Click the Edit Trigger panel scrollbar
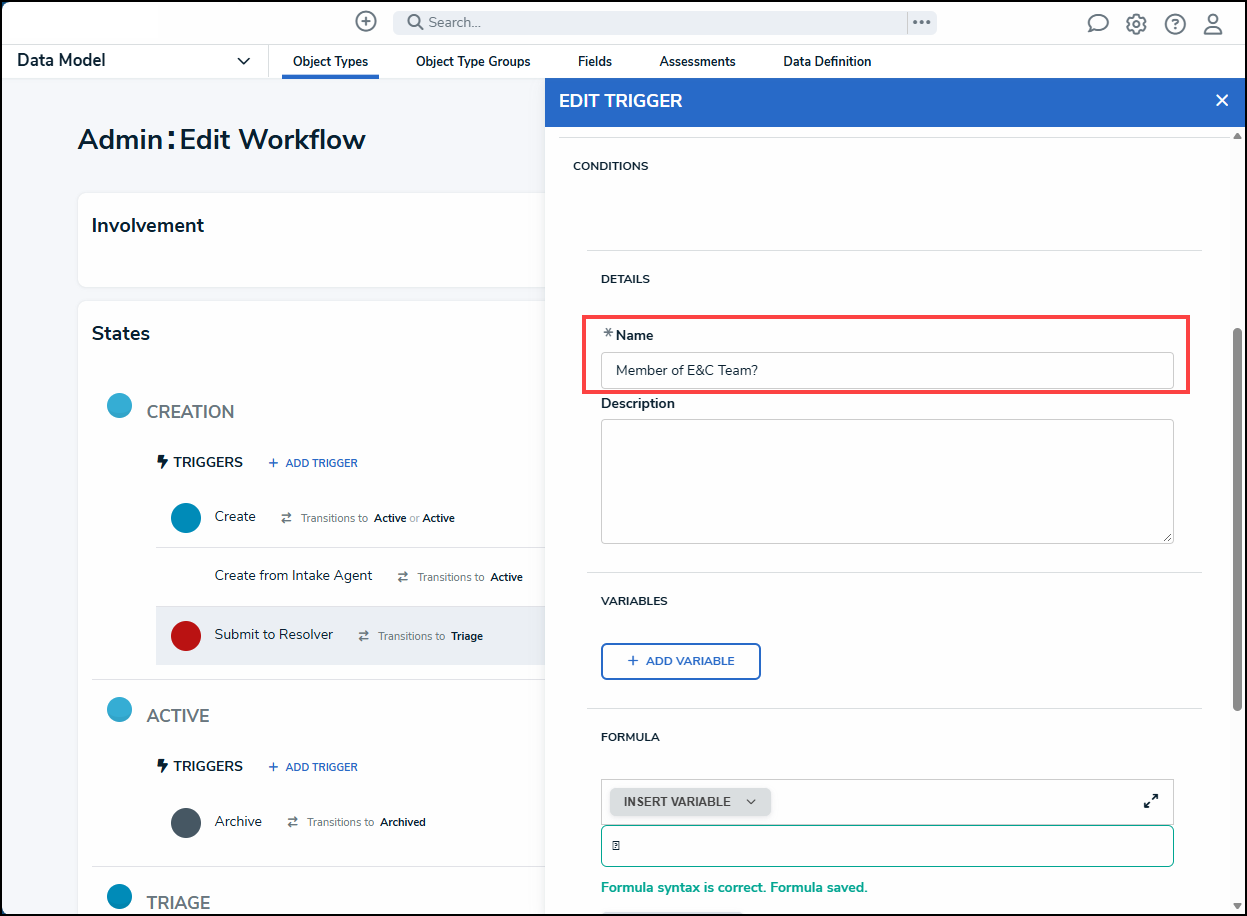1247x916 pixels. tap(1238, 520)
